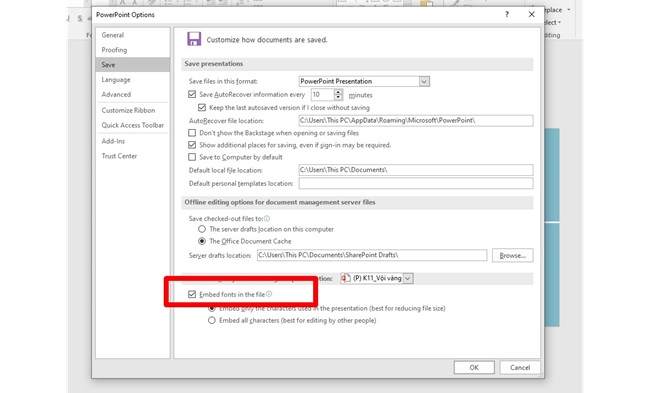Image resolution: width=655 pixels, height=393 pixels.
Task: Click info icon beside Save checked-out files to
Action: click(267, 218)
